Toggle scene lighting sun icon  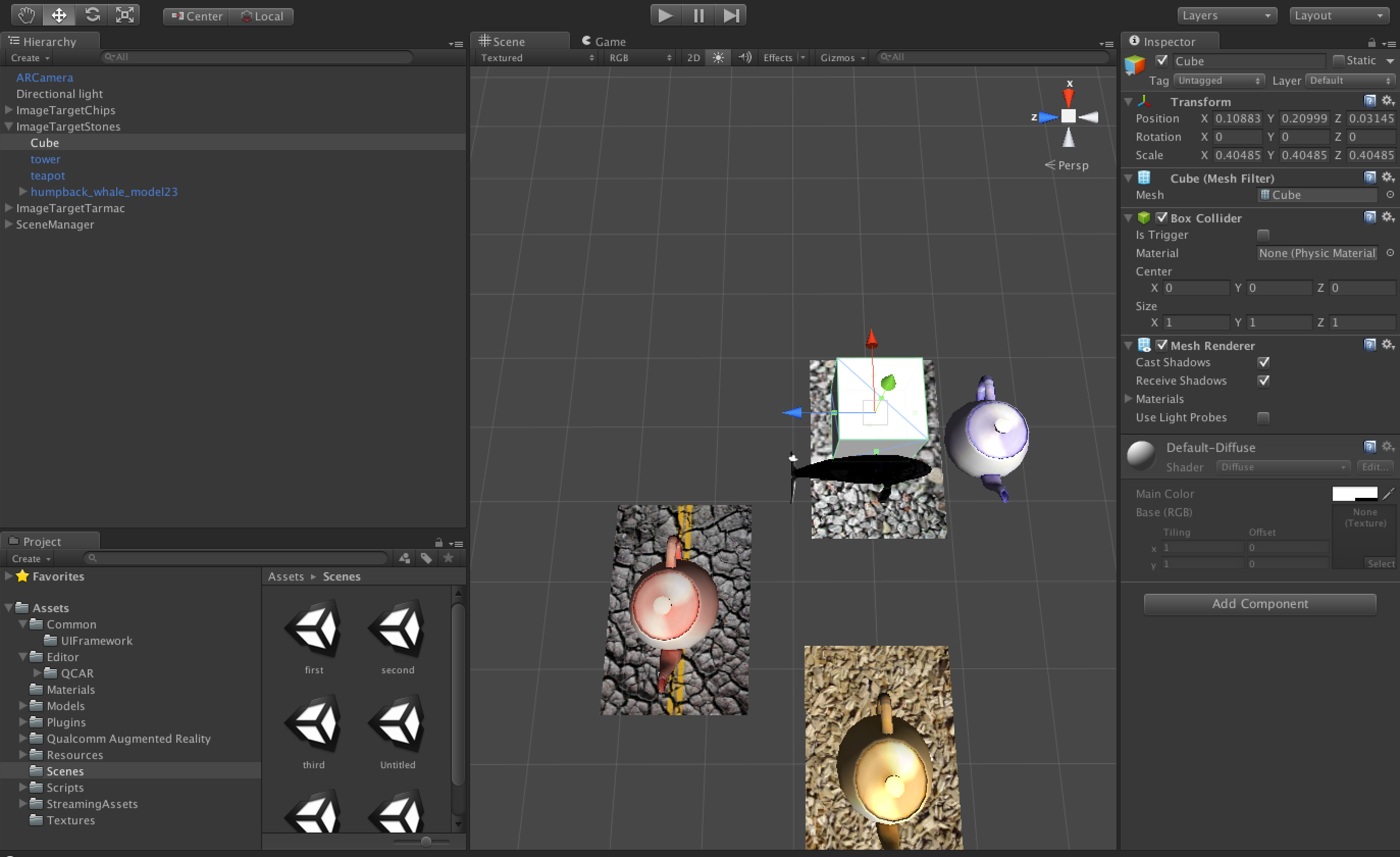pos(718,58)
